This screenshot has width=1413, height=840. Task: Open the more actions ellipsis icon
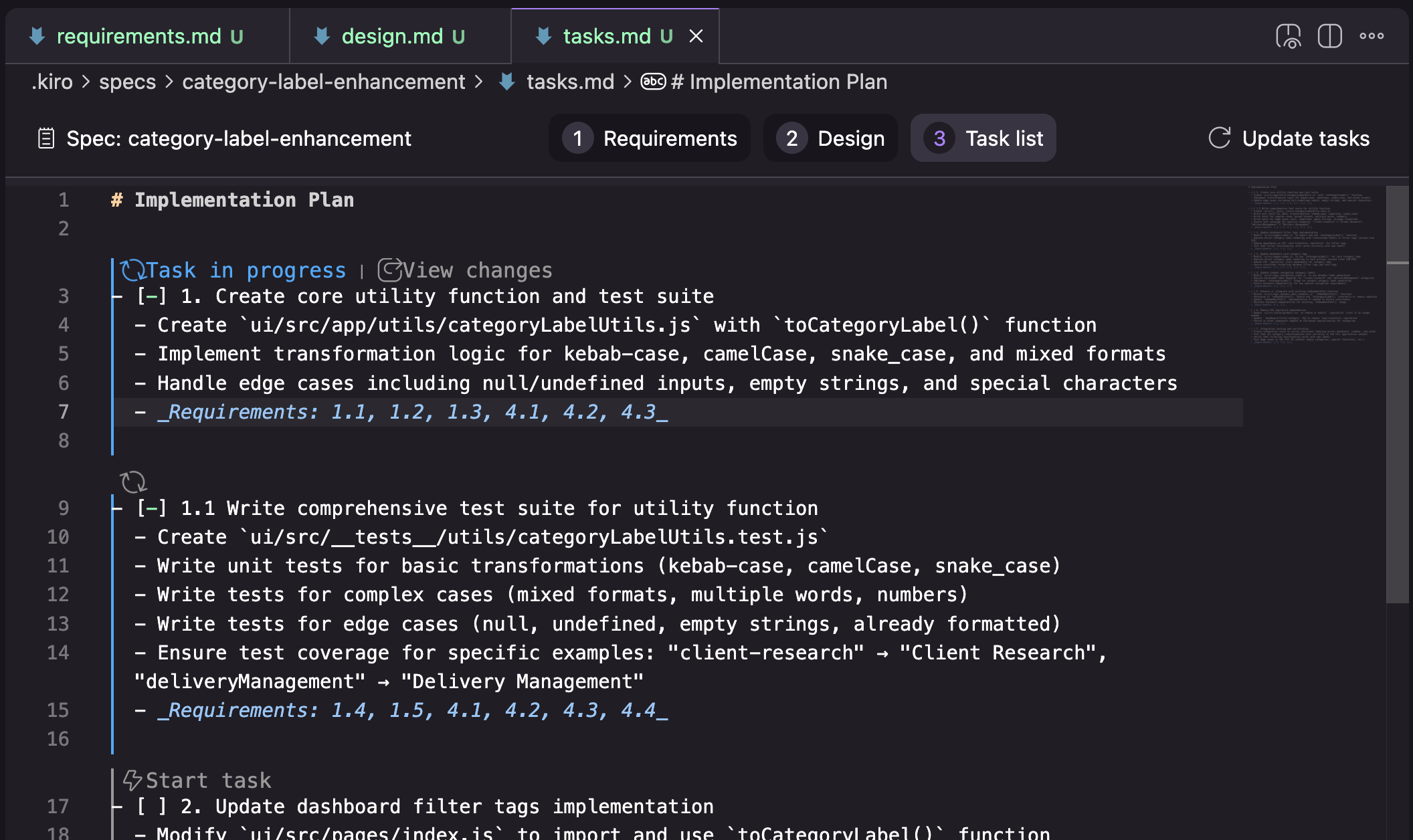1372,36
